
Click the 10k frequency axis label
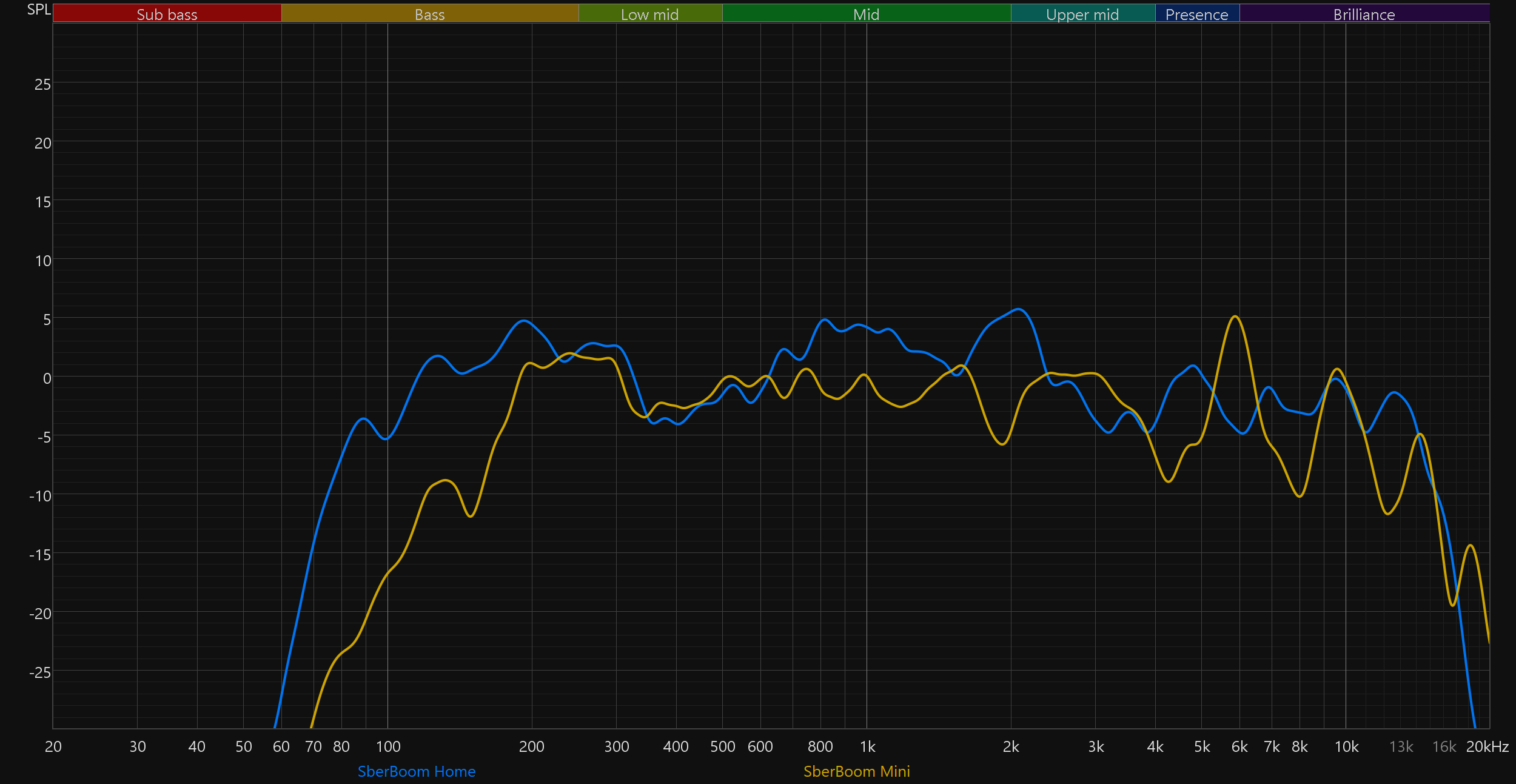tap(1346, 746)
